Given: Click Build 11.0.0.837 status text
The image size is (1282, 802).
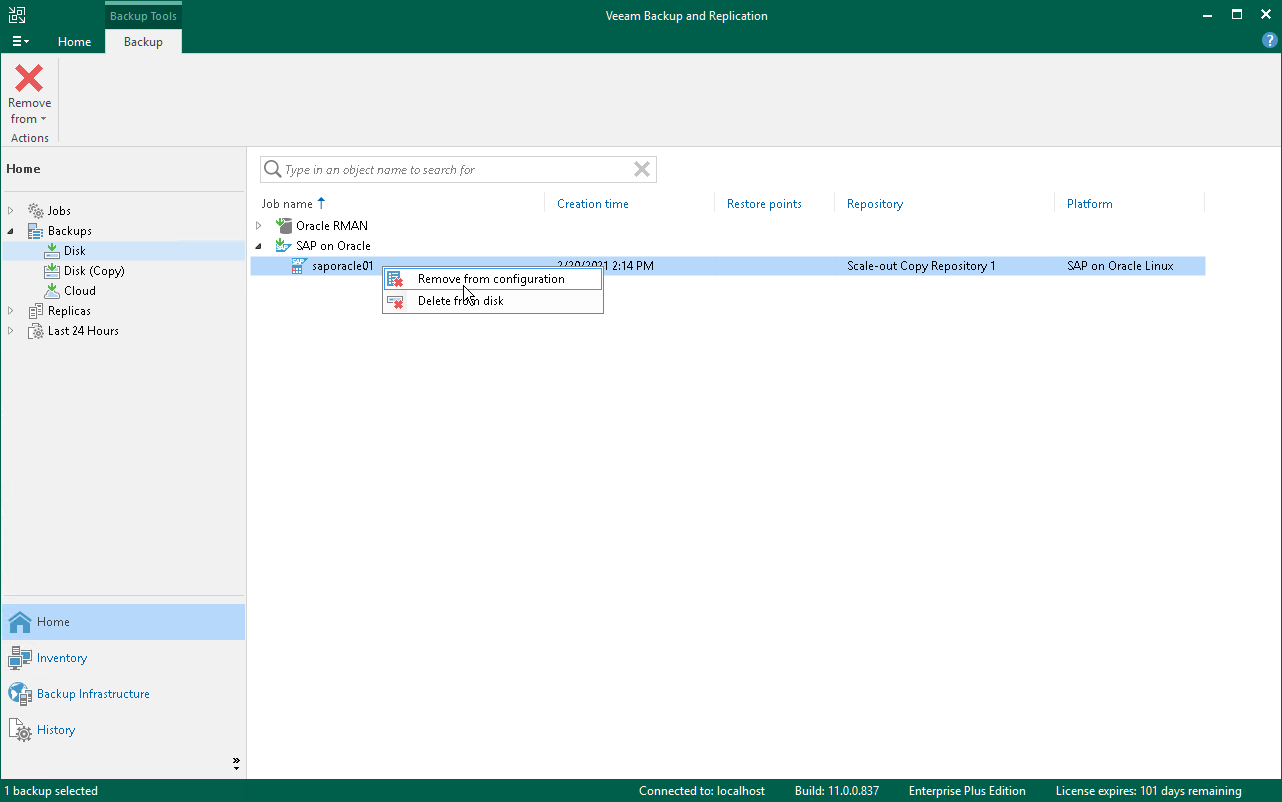Looking at the screenshot, I should tap(836, 791).
